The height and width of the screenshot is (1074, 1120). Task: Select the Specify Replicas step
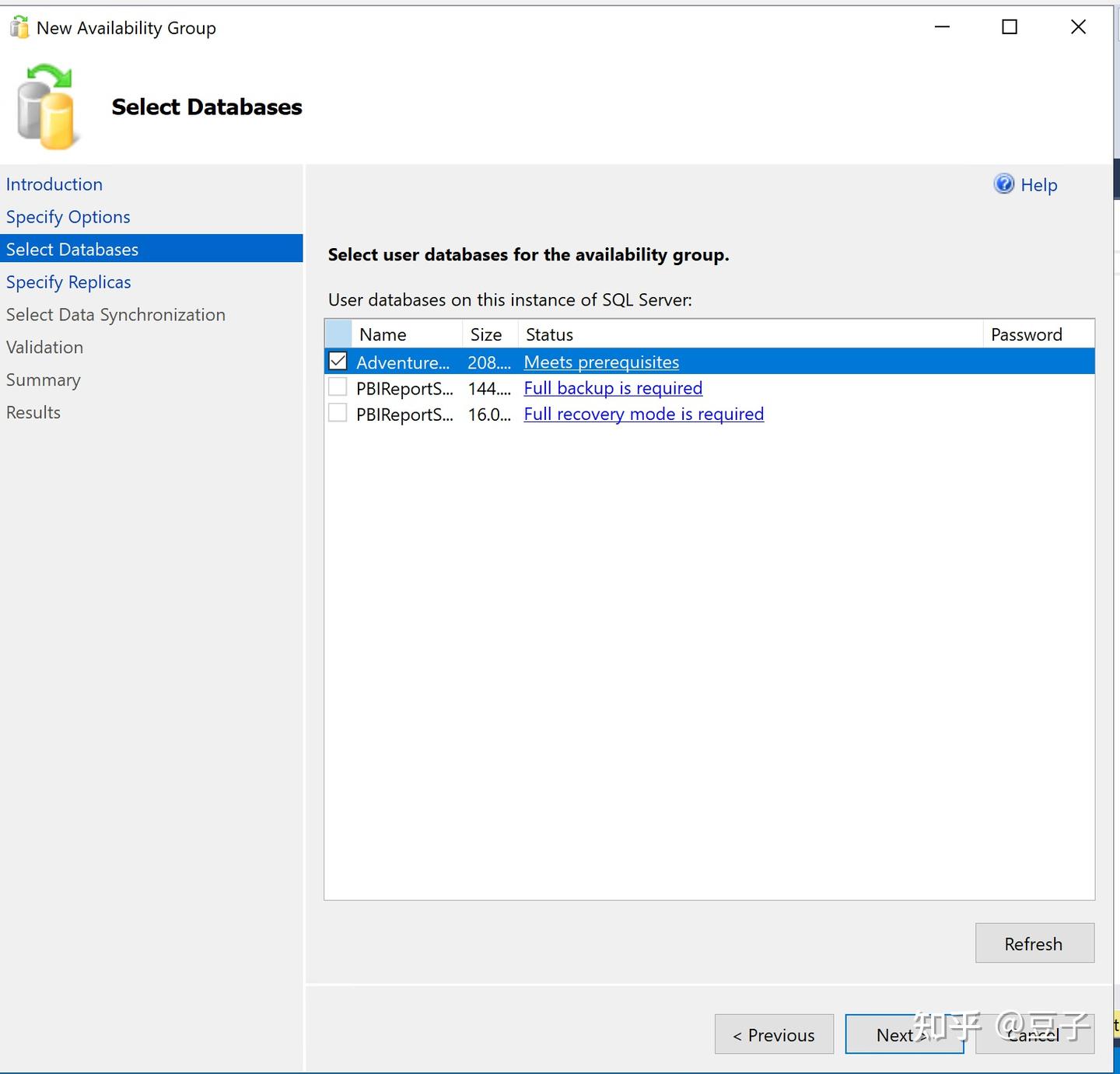pyautogui.click(x=68, y=282)
